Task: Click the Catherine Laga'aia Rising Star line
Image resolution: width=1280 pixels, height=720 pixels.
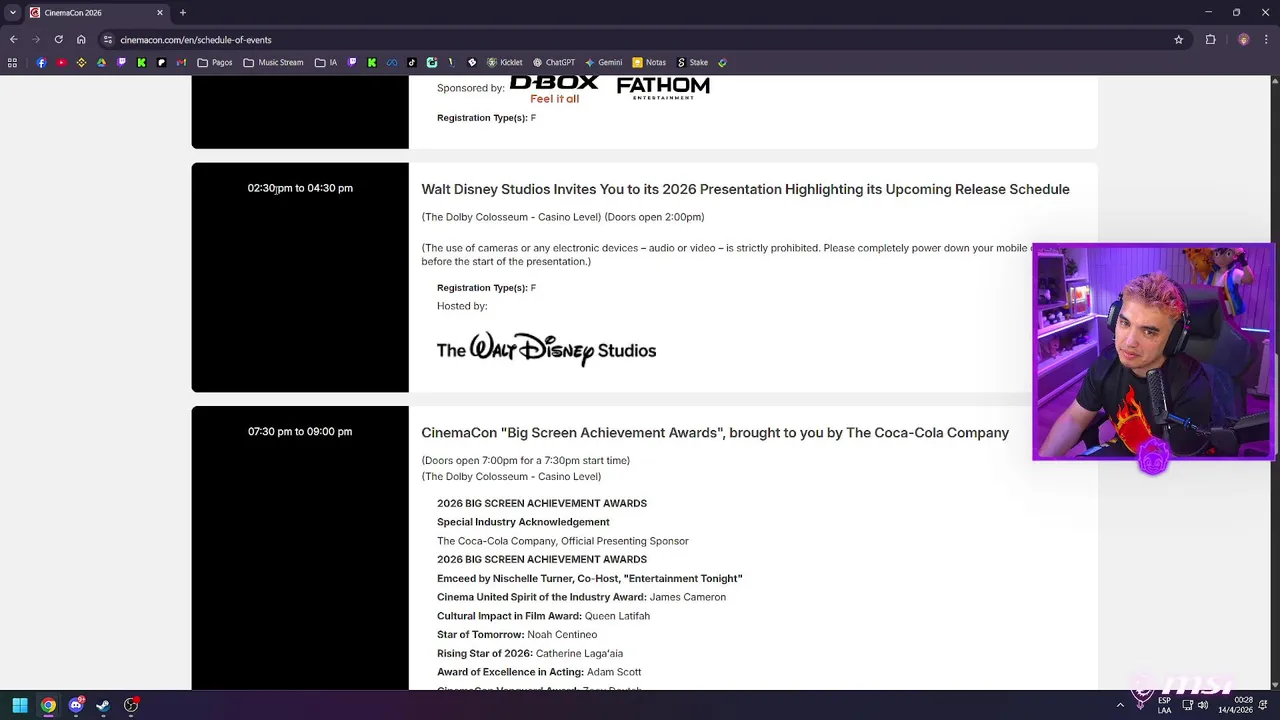Action: (x=530, y=654)
